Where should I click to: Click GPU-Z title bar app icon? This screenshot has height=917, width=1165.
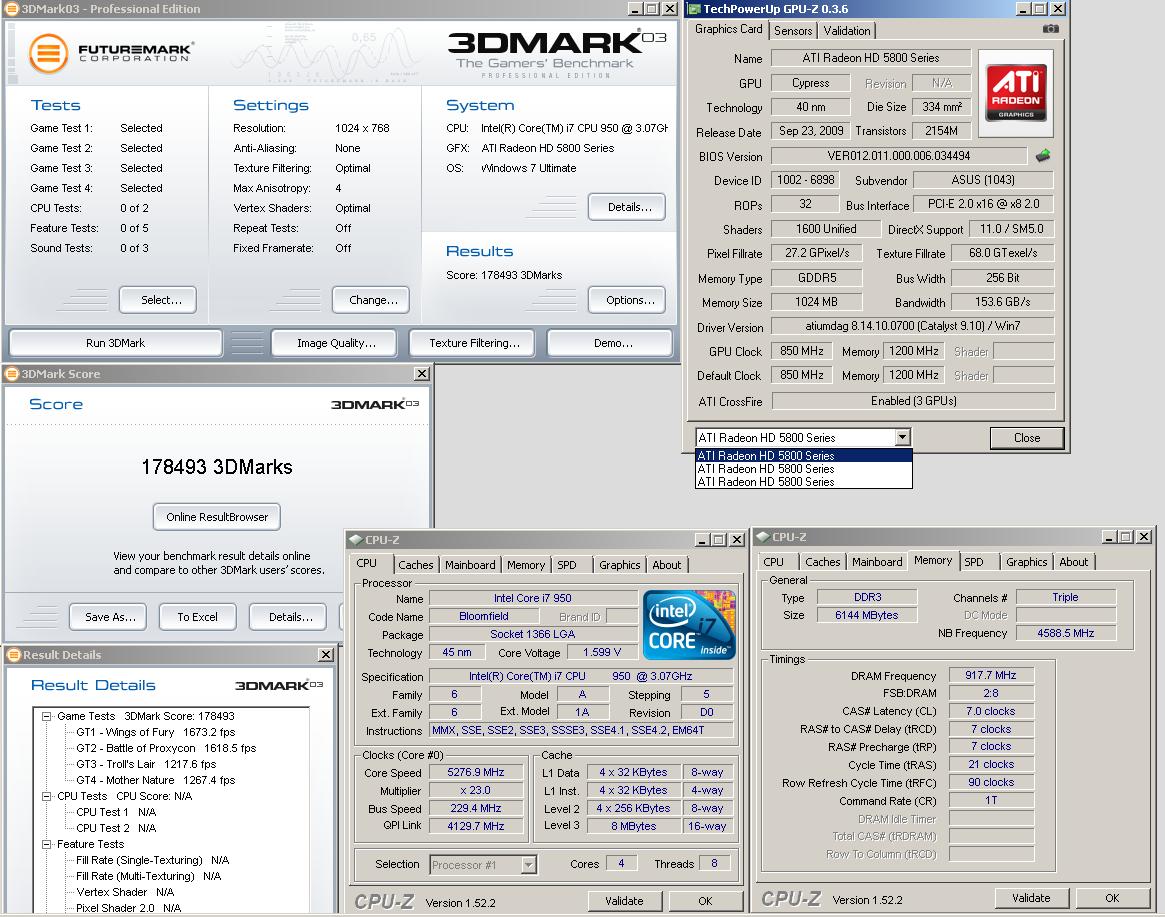click(694, 9)
